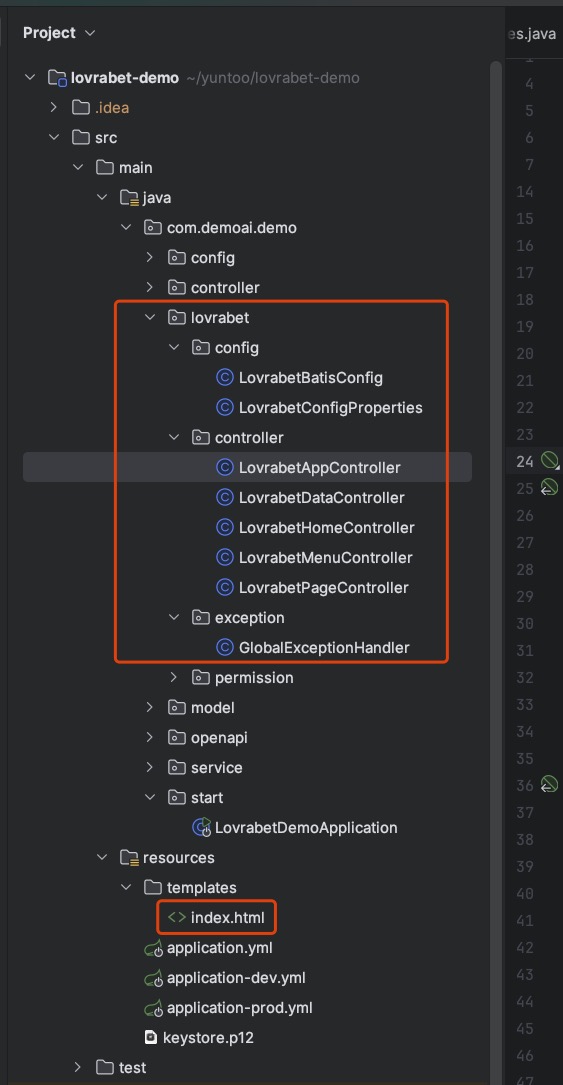The image size is (563, 1085).
Task: Switch to the partially visible .java editor tab
Action: point(533,33)
